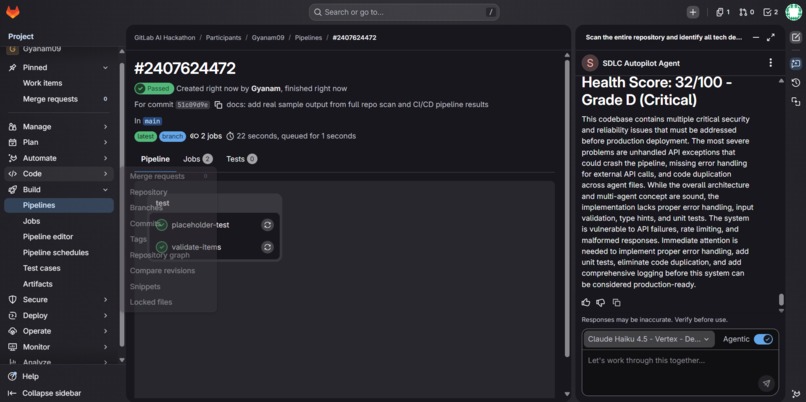Screen dimensions: 806x402
Task: Switch to the Jobs tab
Action: pos(197,159)
